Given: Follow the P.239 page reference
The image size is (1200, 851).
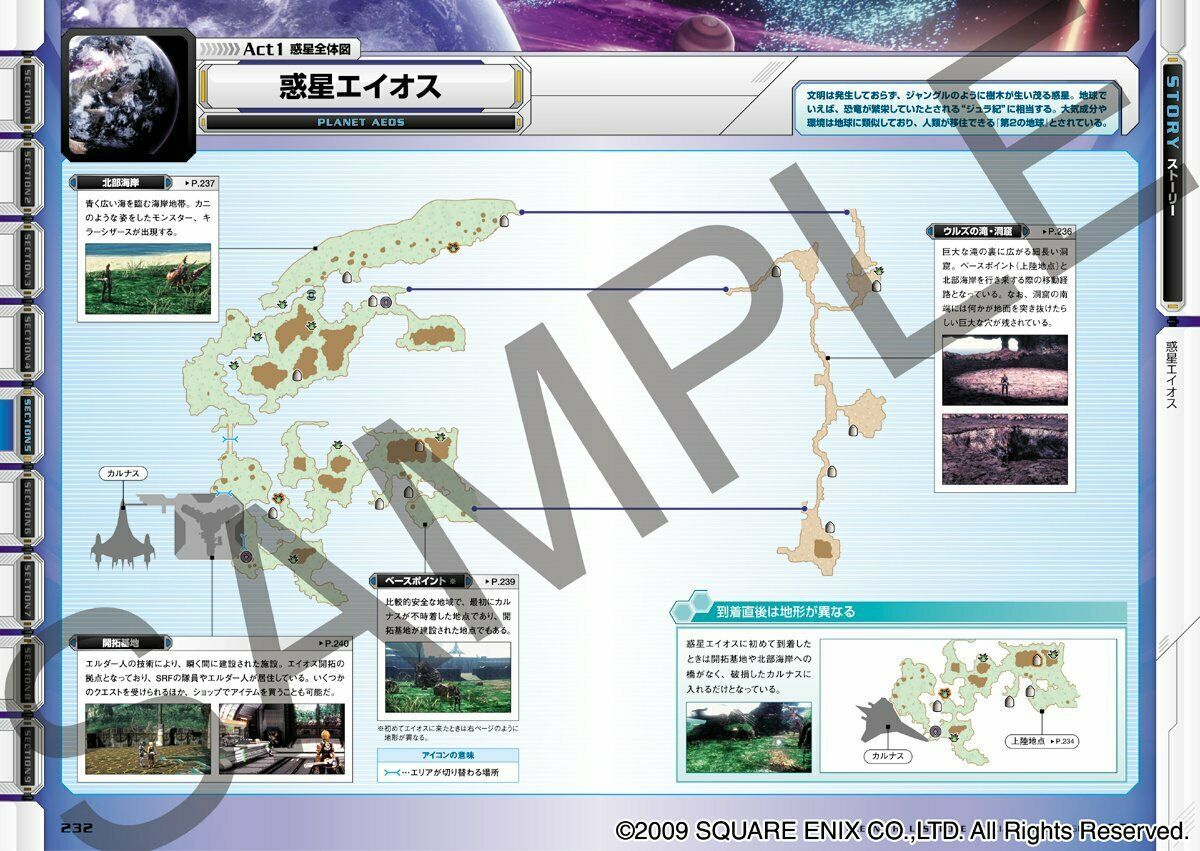Looking at the screenshot, I should pos(500,581).
